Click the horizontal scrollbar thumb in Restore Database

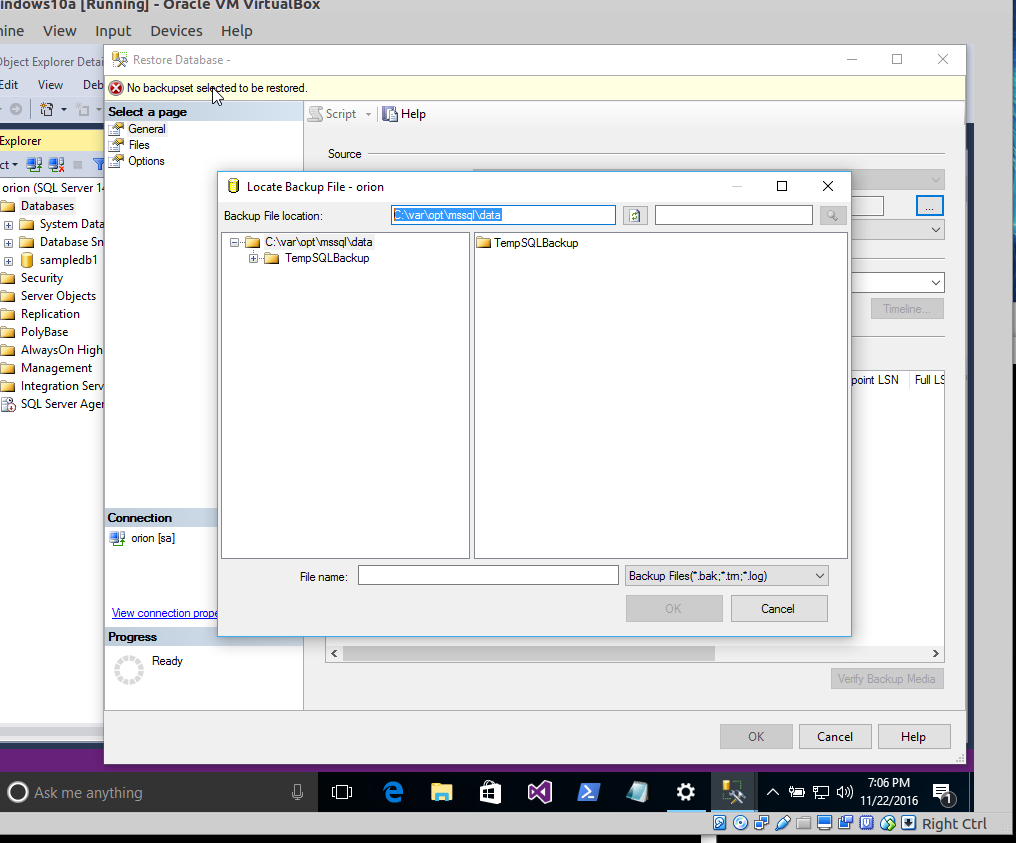(529, 653)
